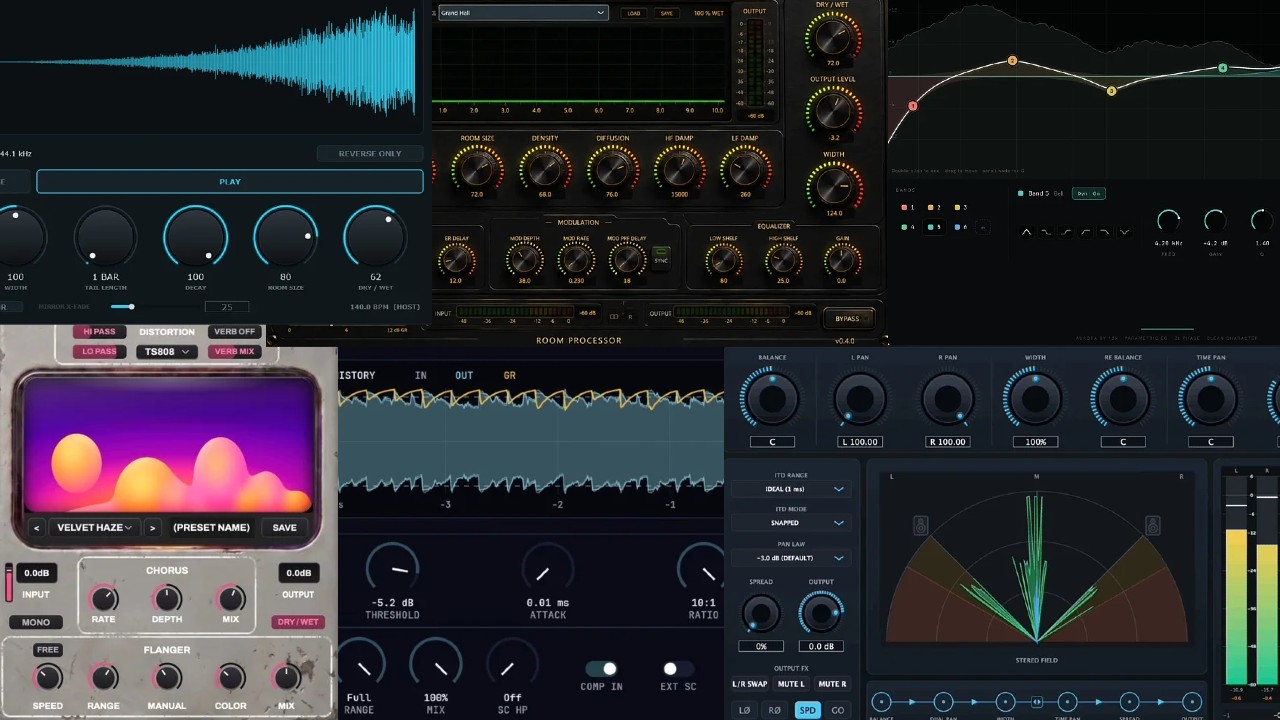Open the TS808 distortion type dropdown
This screenshot has height=720, width=1280.
[167, 352]
